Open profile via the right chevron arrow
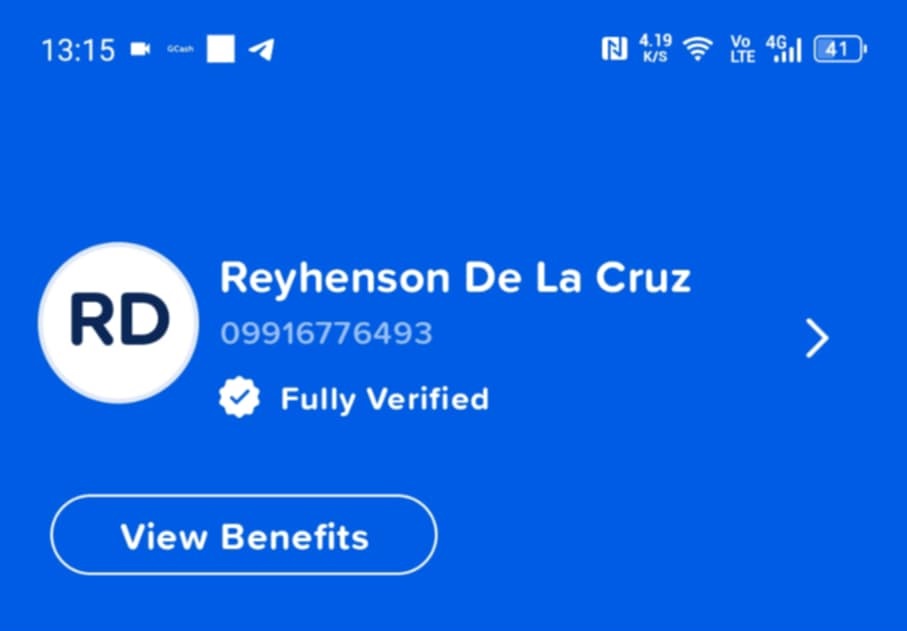Screen dimensions: 907x631 coord(817,338)
